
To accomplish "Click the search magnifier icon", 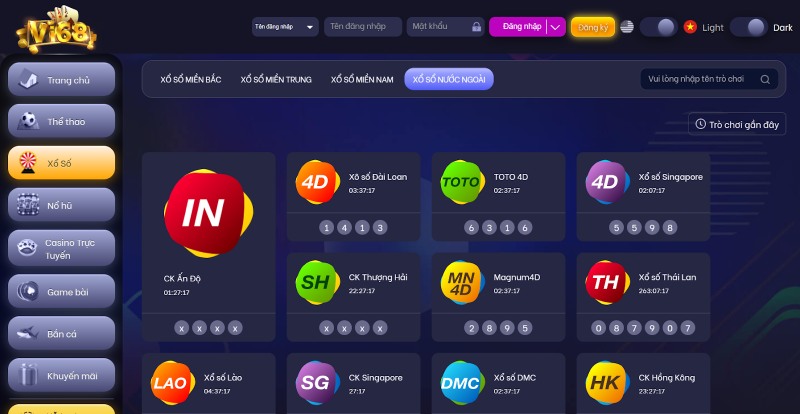I will pyautogui.click(x=765, y=80).
